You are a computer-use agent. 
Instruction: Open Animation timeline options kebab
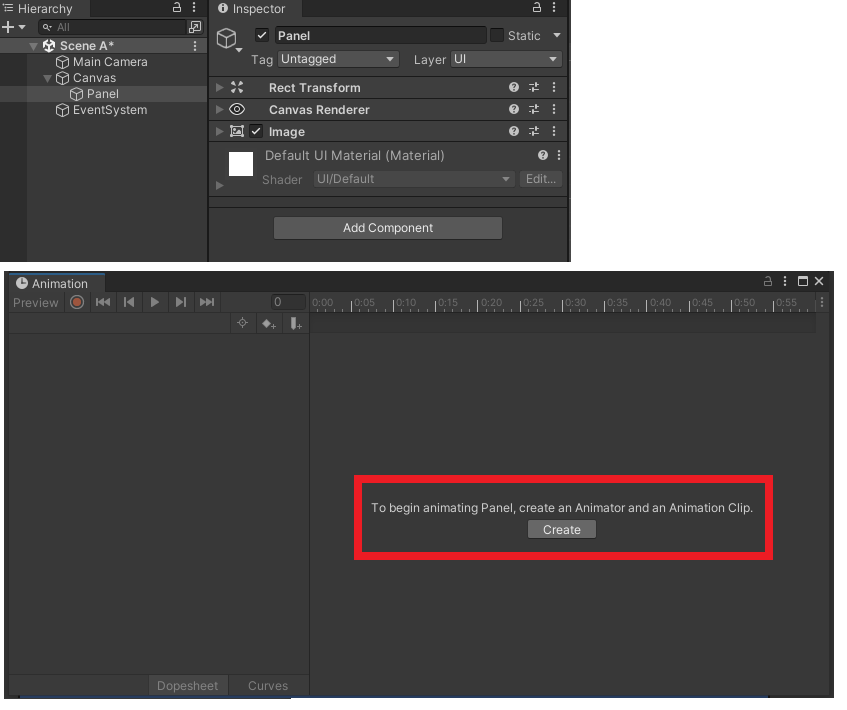tap(822, 303)
